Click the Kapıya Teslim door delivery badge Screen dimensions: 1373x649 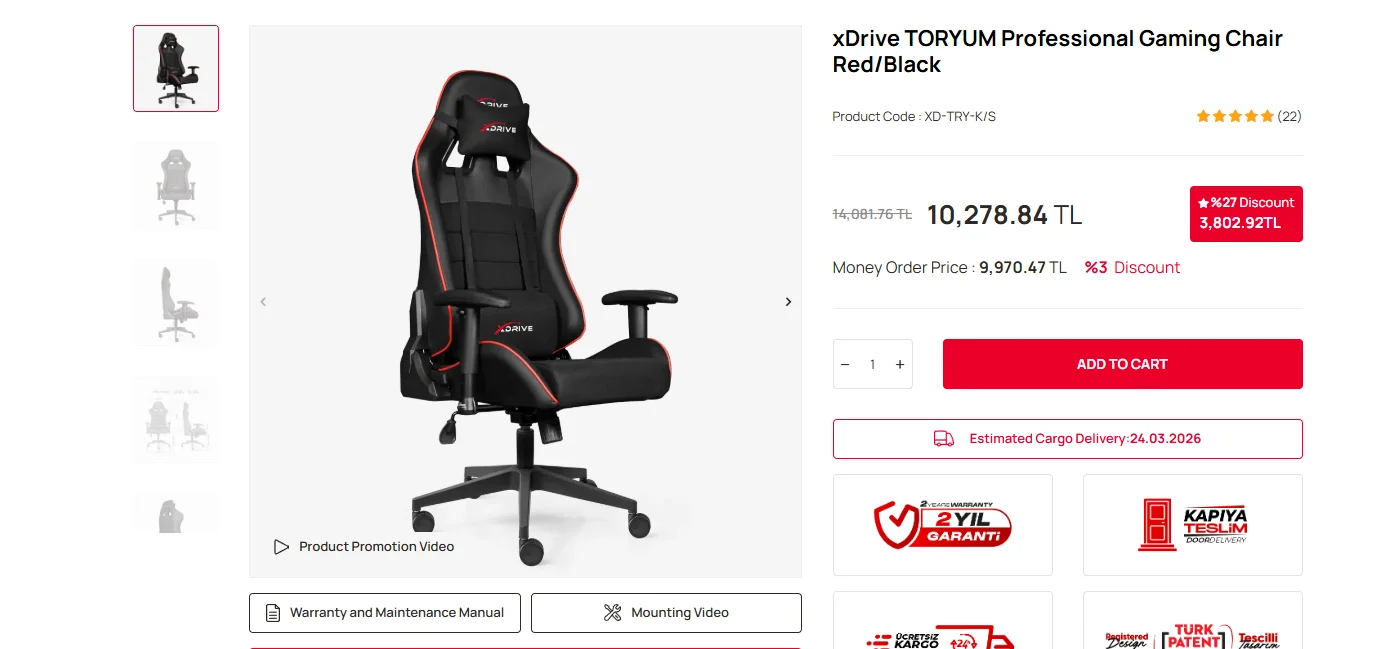click(x=1193, y=525)
